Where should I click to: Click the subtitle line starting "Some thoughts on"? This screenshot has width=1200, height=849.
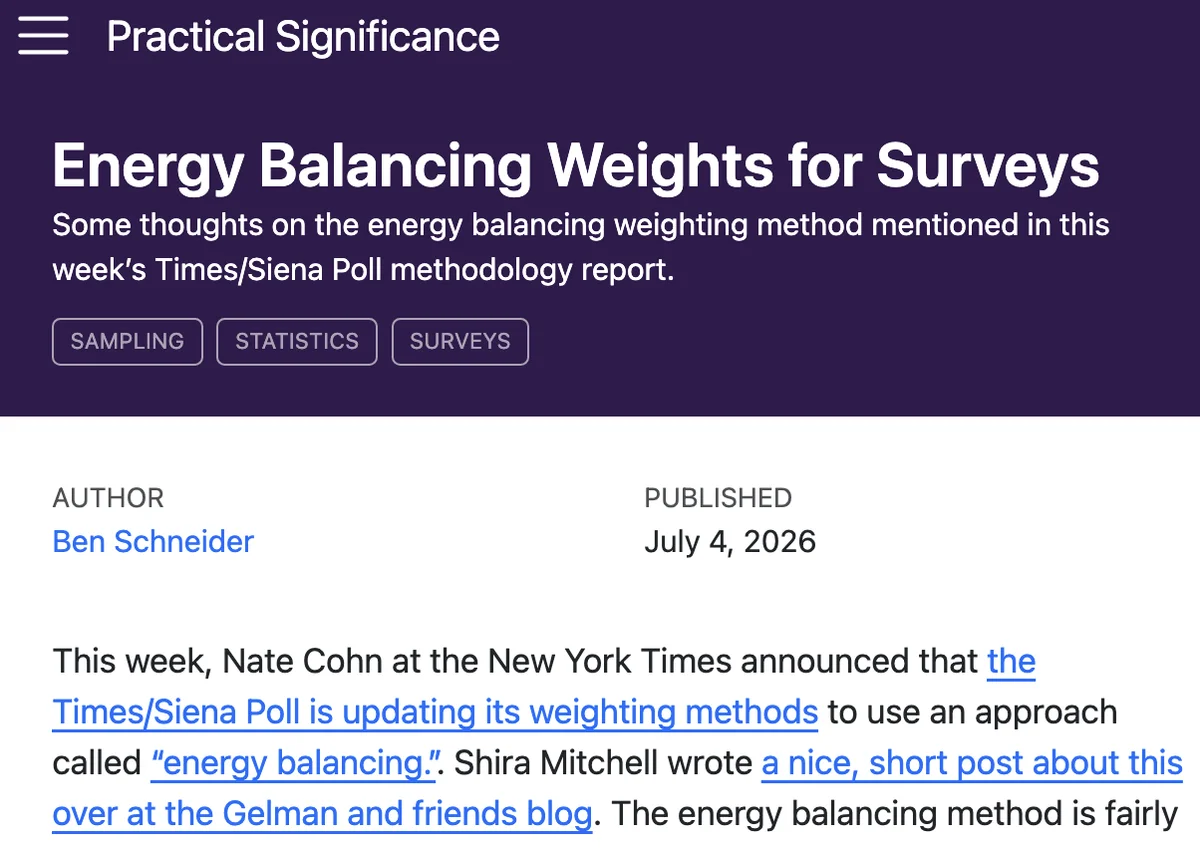coord(581,224)
